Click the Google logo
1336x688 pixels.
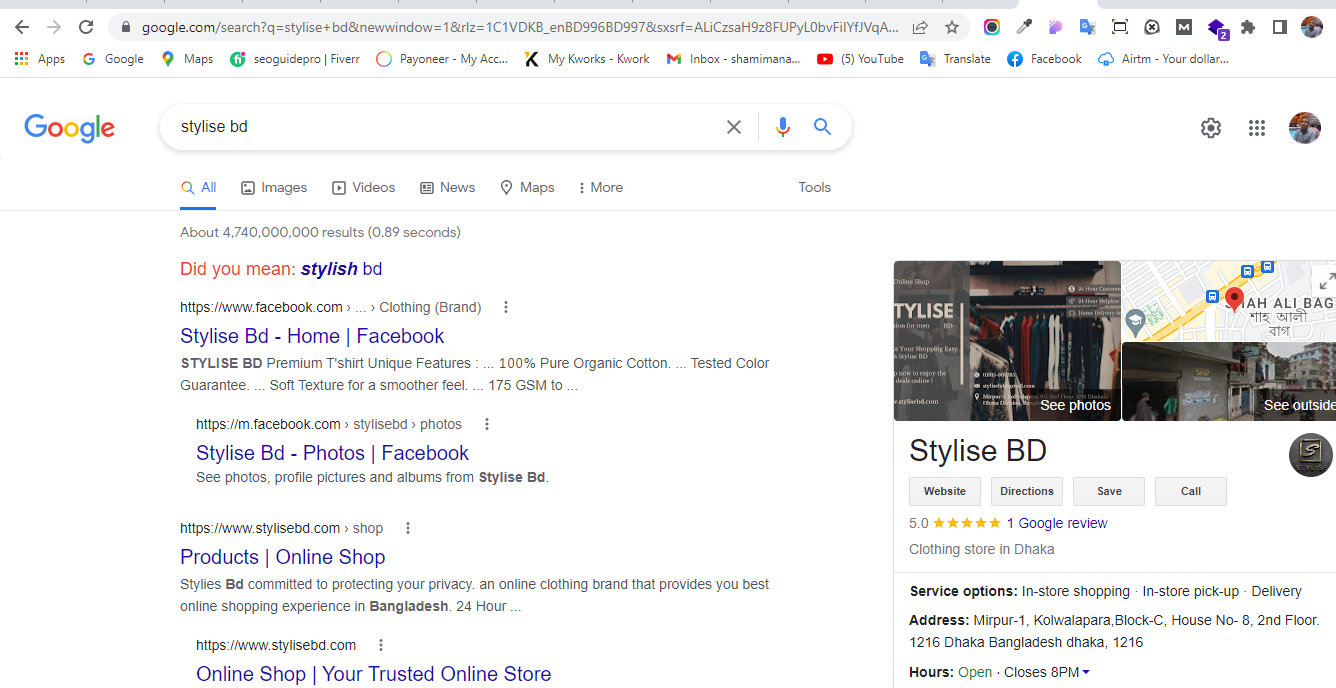tap(70, 128)
